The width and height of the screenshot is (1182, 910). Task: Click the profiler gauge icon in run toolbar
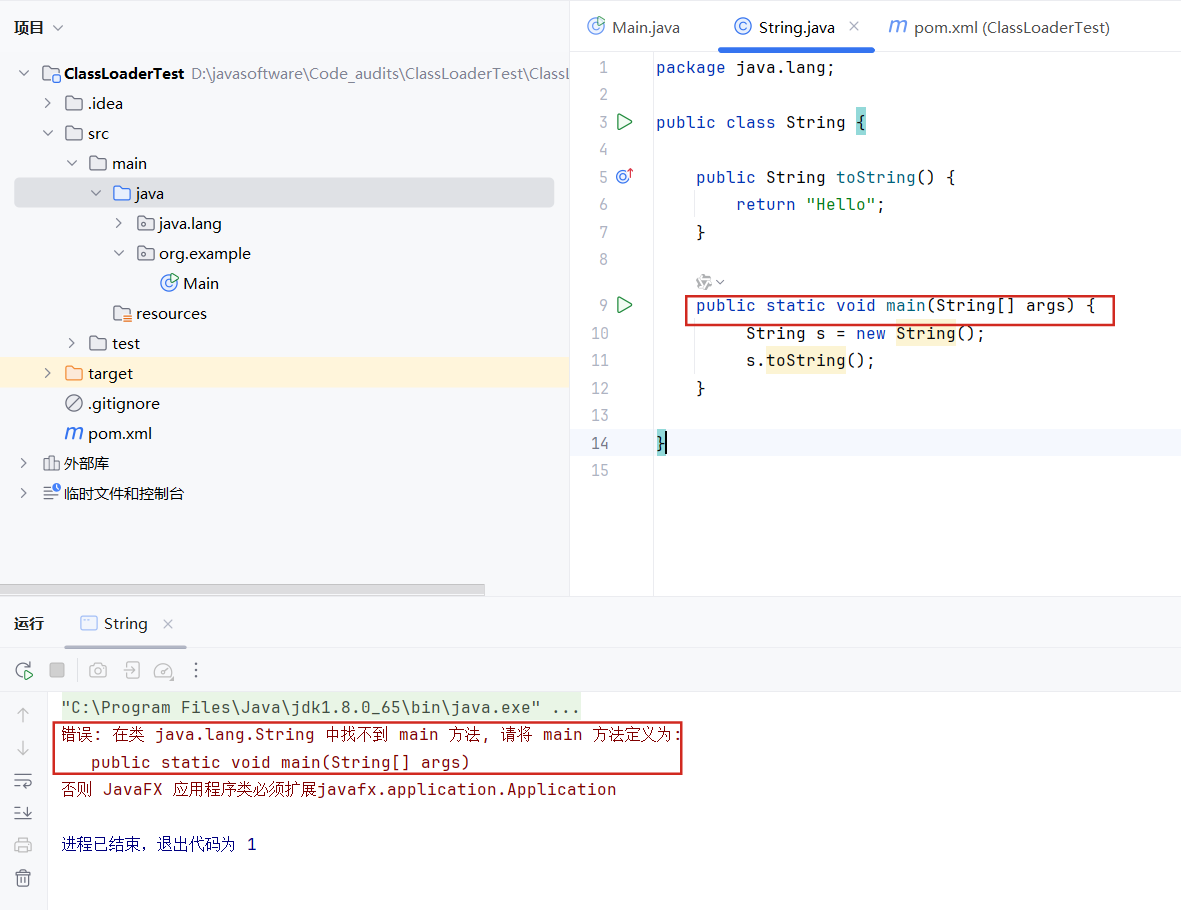(x=164, y=670)
